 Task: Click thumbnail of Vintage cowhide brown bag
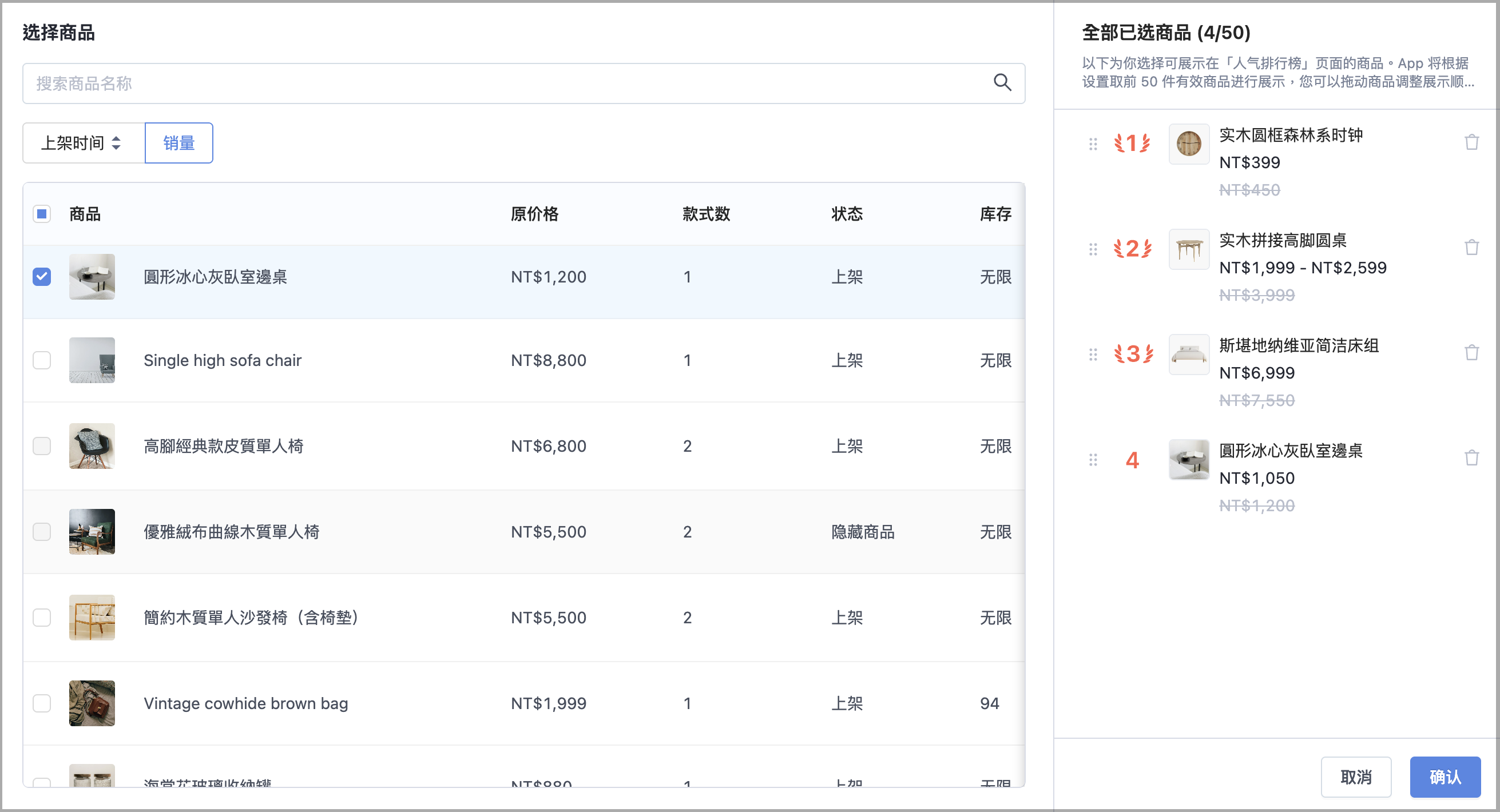92,703
